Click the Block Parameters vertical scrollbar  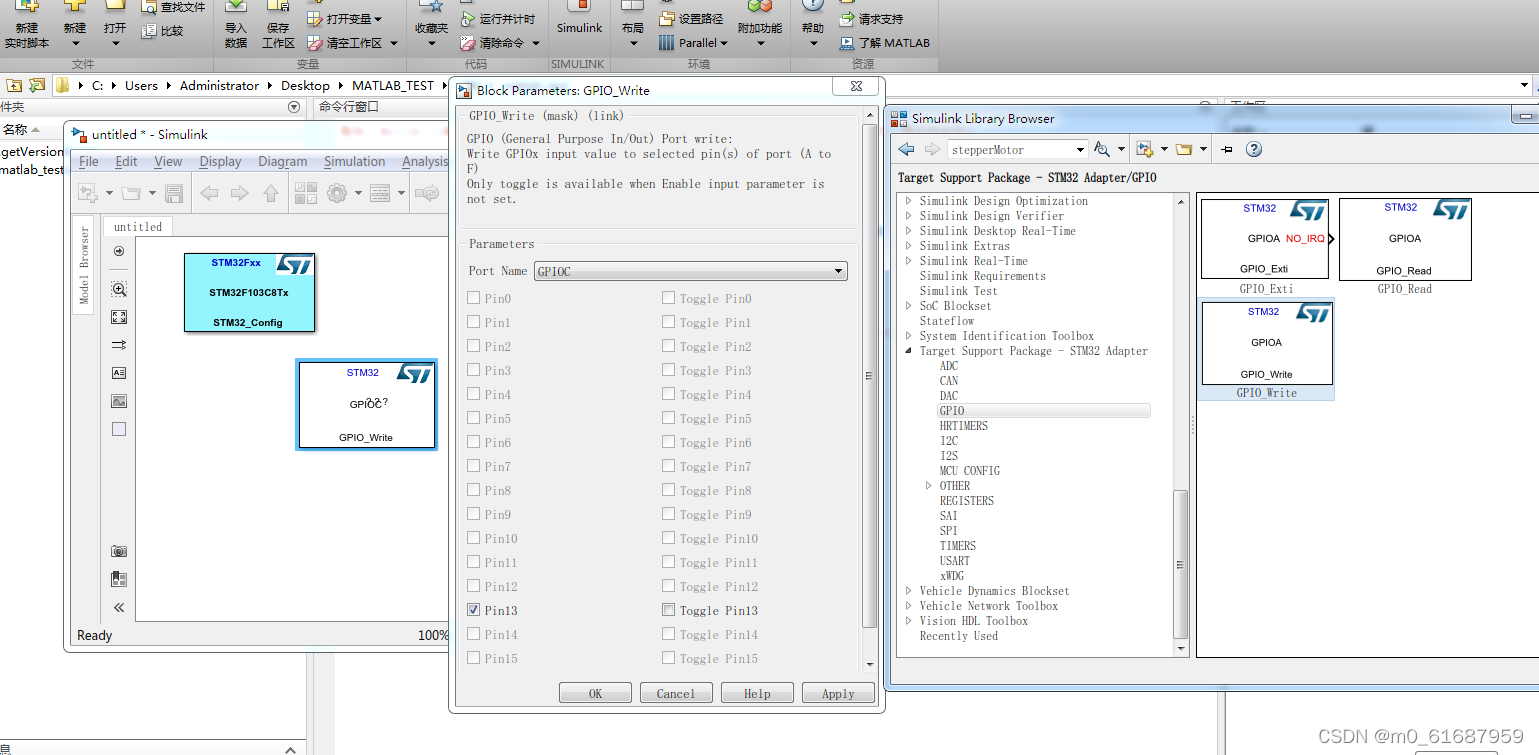click(870, 376)
